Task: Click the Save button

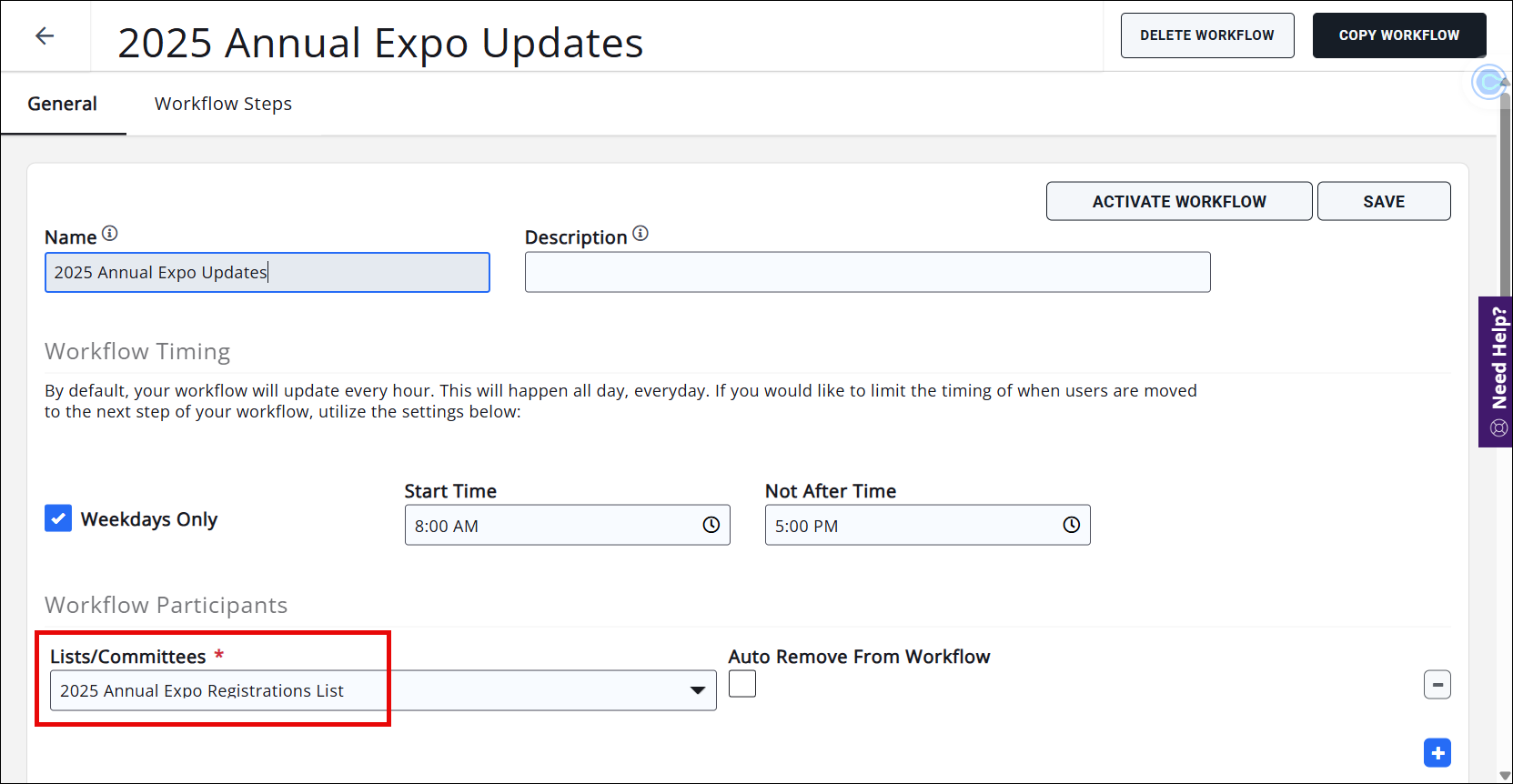Action: pos(1383,201)
